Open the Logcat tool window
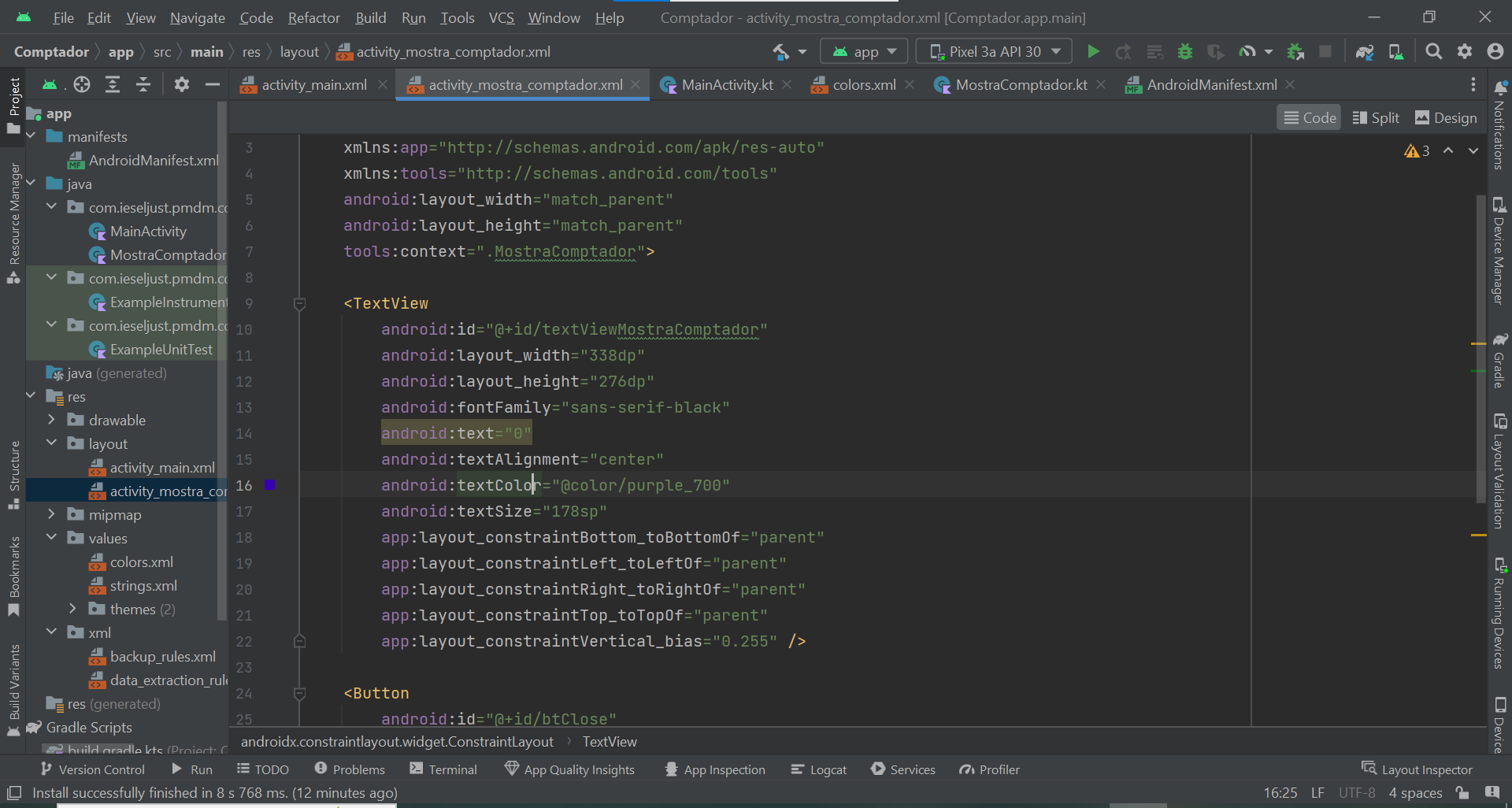The height and width of the screenshot is (808, 1512). coord(819,769)
